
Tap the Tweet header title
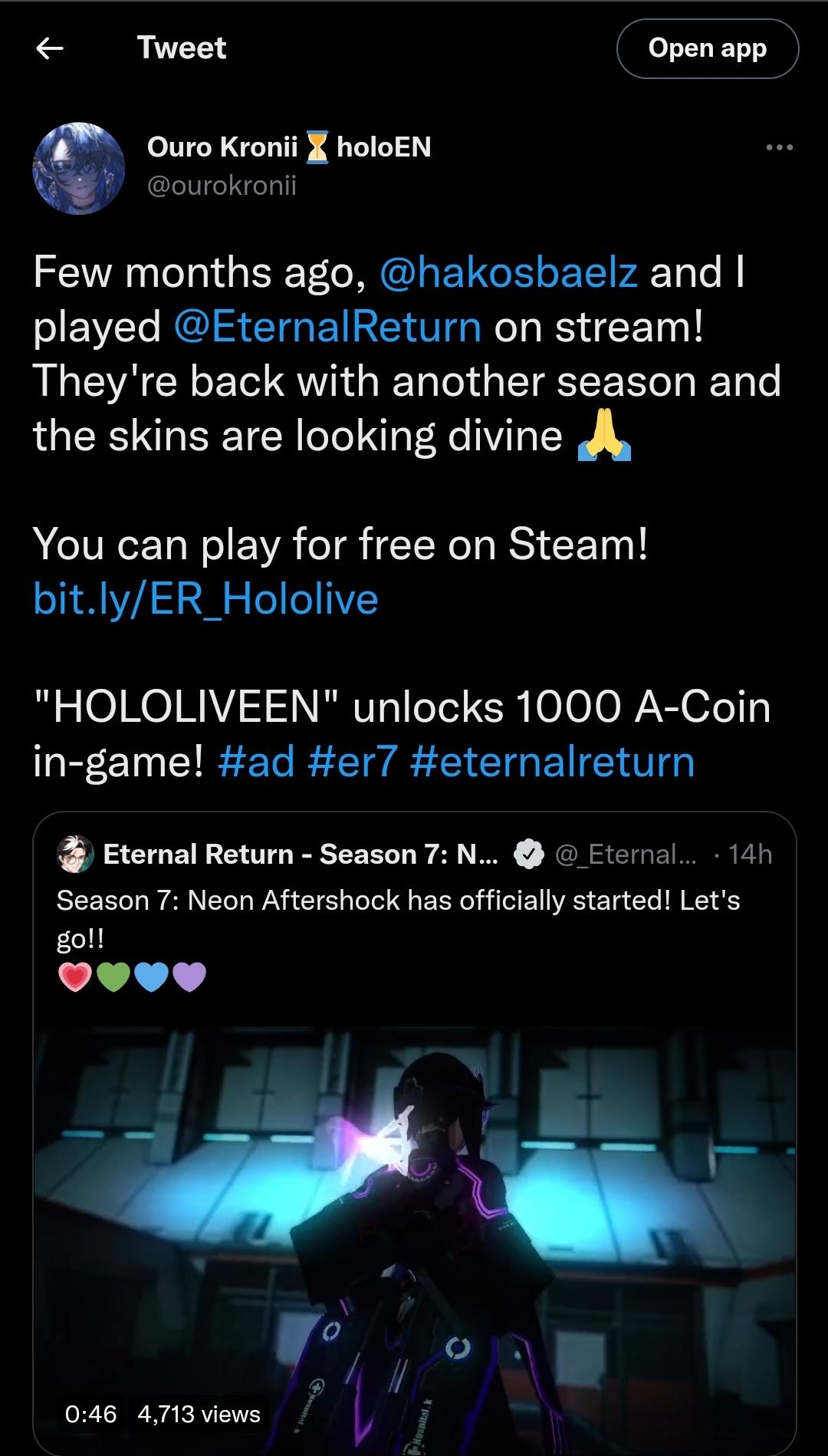coord(182,48)
